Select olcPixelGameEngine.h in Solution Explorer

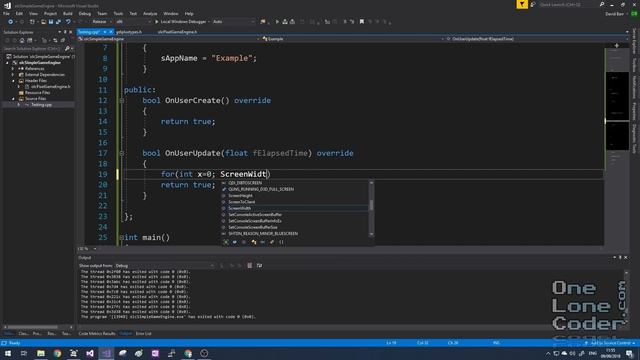click(x=51, y=87)
